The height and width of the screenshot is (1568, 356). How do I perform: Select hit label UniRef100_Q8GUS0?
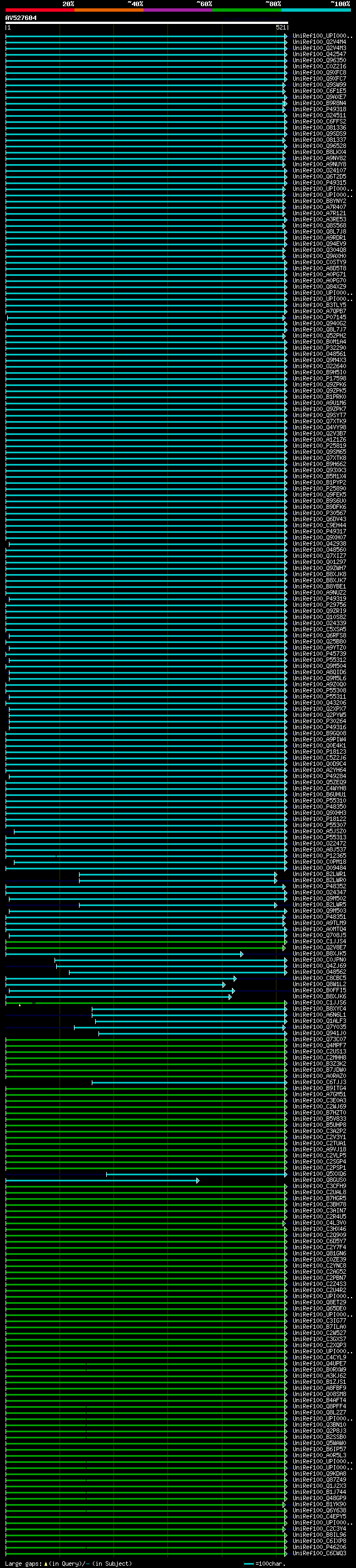click(x=319, y=1180)
